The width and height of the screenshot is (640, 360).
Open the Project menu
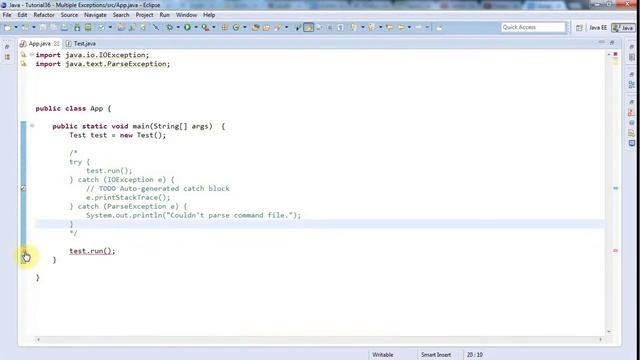coord(144,15)
